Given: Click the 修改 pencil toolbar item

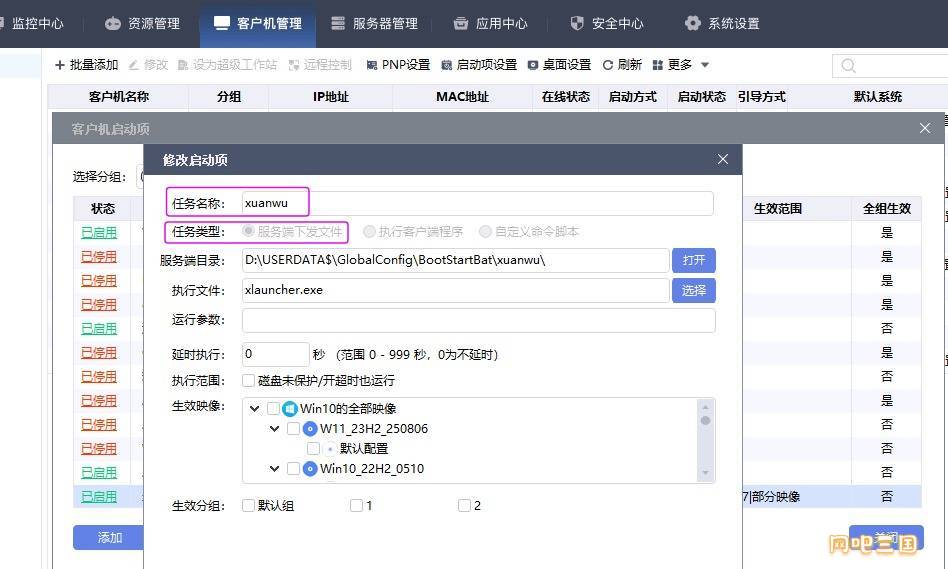Looking at the screenshot, I should pos(149,65).
